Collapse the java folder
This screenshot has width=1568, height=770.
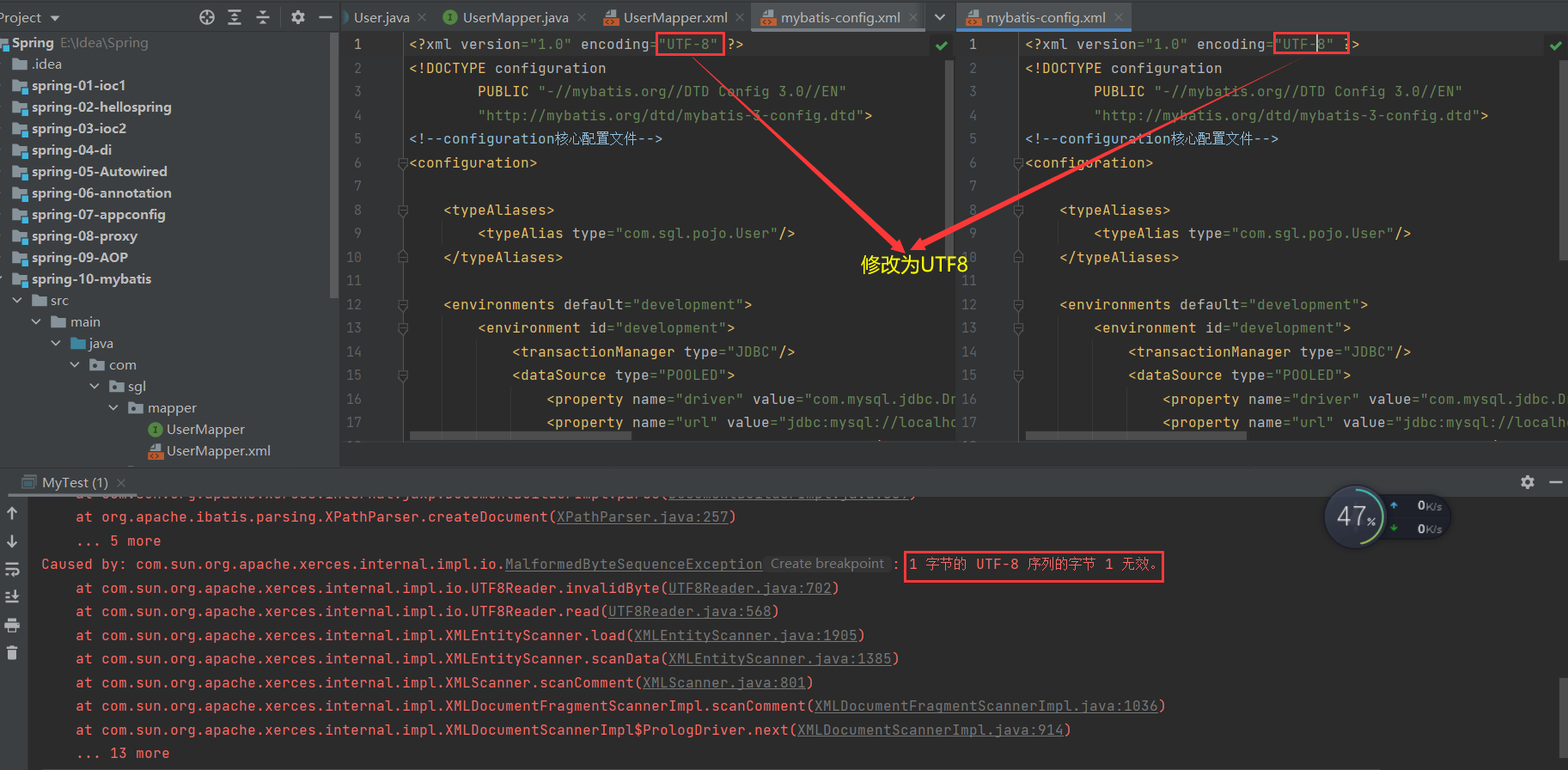[56, 344]
